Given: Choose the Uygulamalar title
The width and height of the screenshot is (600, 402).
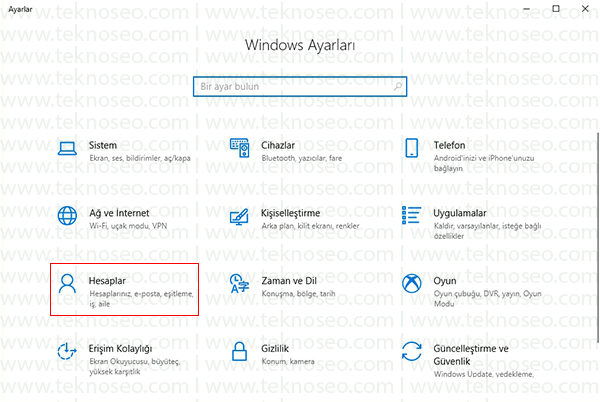Looking at the screenshot, I should click(x=460, y=213).
